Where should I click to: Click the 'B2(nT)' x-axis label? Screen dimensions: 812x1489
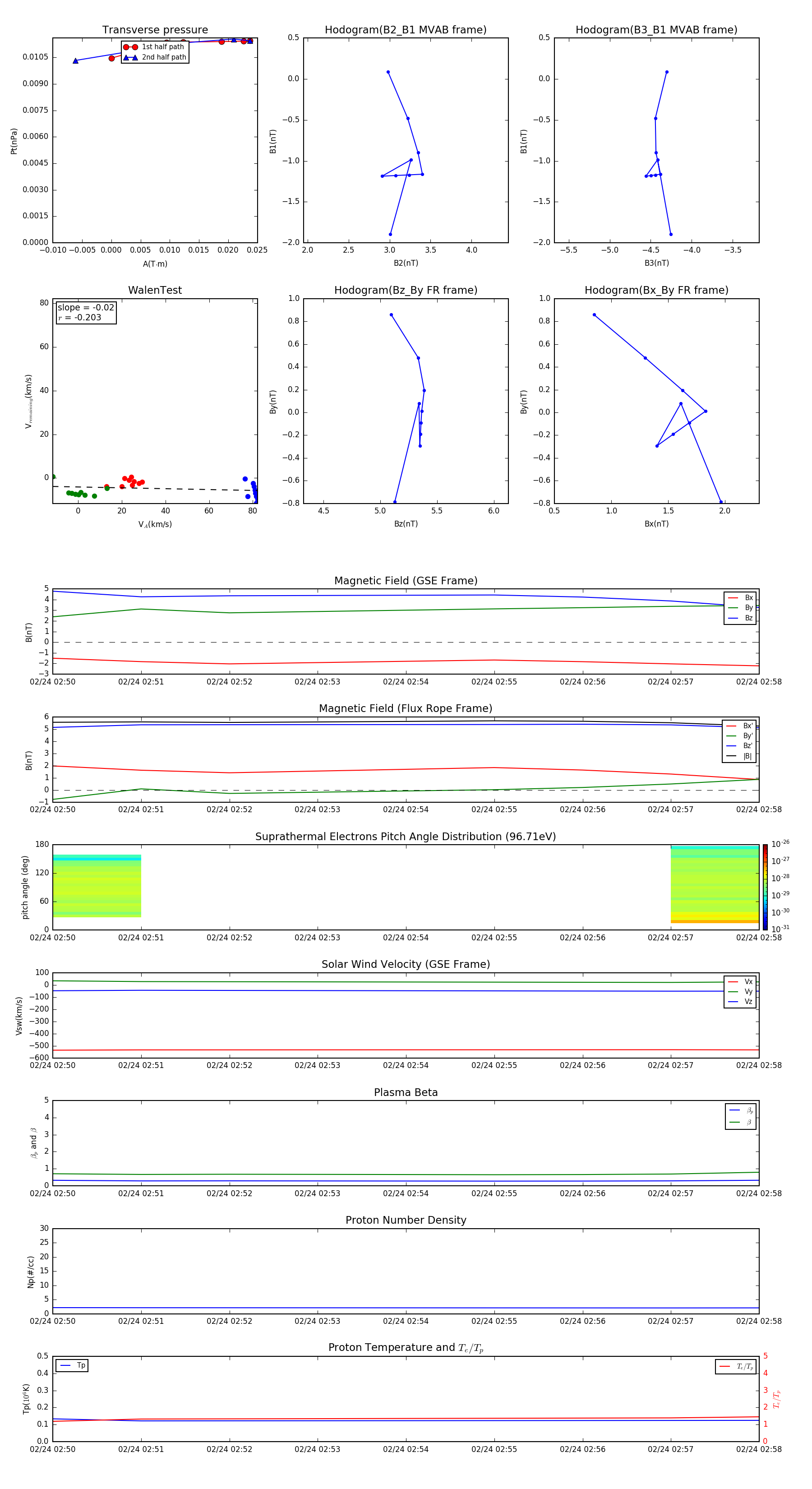point(406,263)
